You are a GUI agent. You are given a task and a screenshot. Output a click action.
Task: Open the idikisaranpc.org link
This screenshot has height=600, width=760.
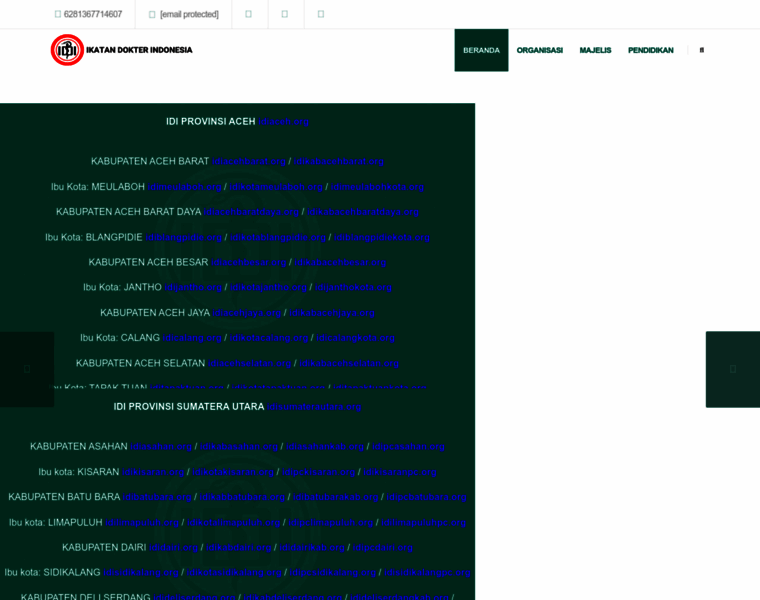pyautogui.click(x=400, y=473)
